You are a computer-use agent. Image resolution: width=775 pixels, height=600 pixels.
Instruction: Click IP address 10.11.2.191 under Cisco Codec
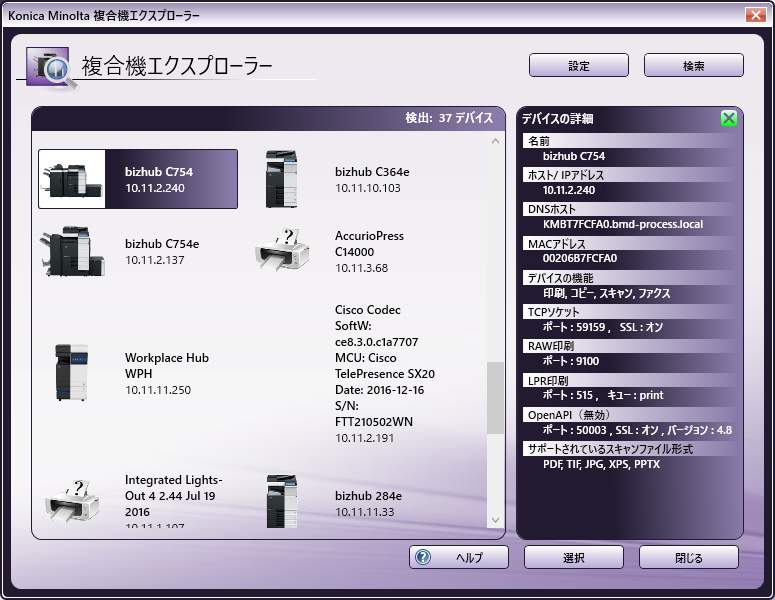tap(364, 438)
